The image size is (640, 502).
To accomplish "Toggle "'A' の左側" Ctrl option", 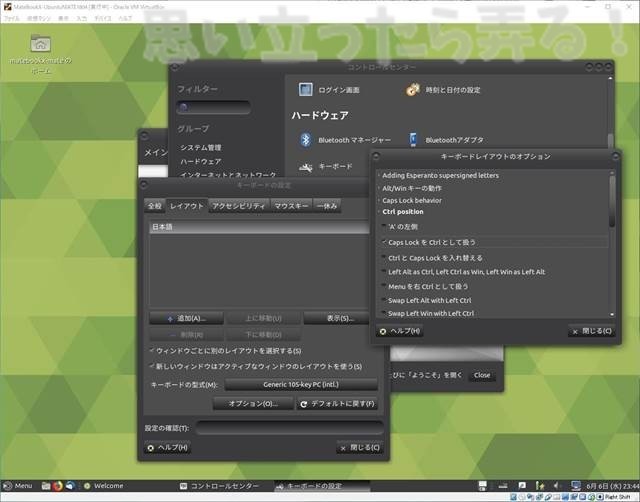I will 384,227.
